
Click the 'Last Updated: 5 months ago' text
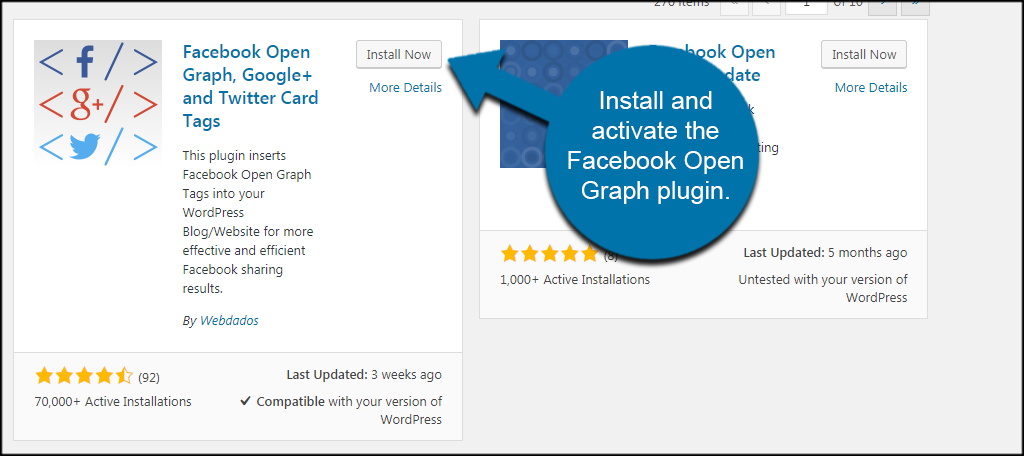tap(825, 252)
